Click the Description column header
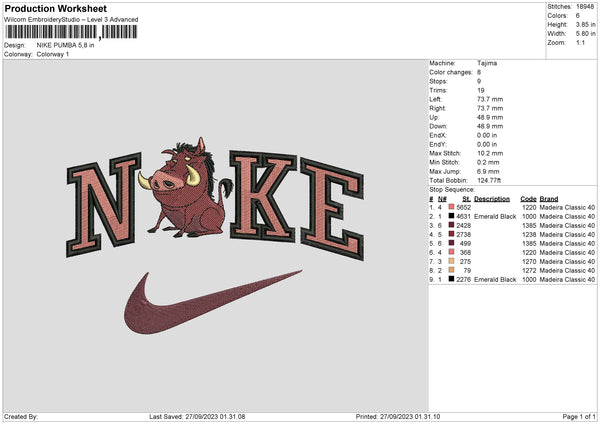 point(492,199)
